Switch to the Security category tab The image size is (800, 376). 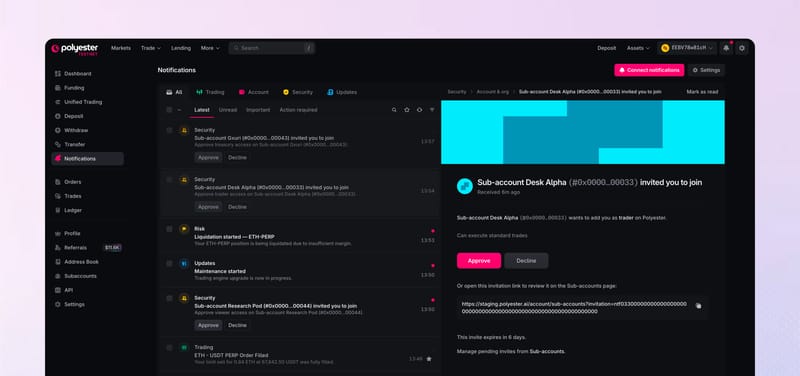tap(298, 92)
